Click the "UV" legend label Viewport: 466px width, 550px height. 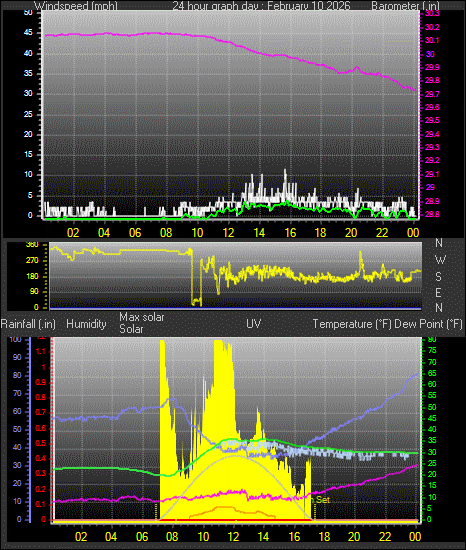coord(254,324)
